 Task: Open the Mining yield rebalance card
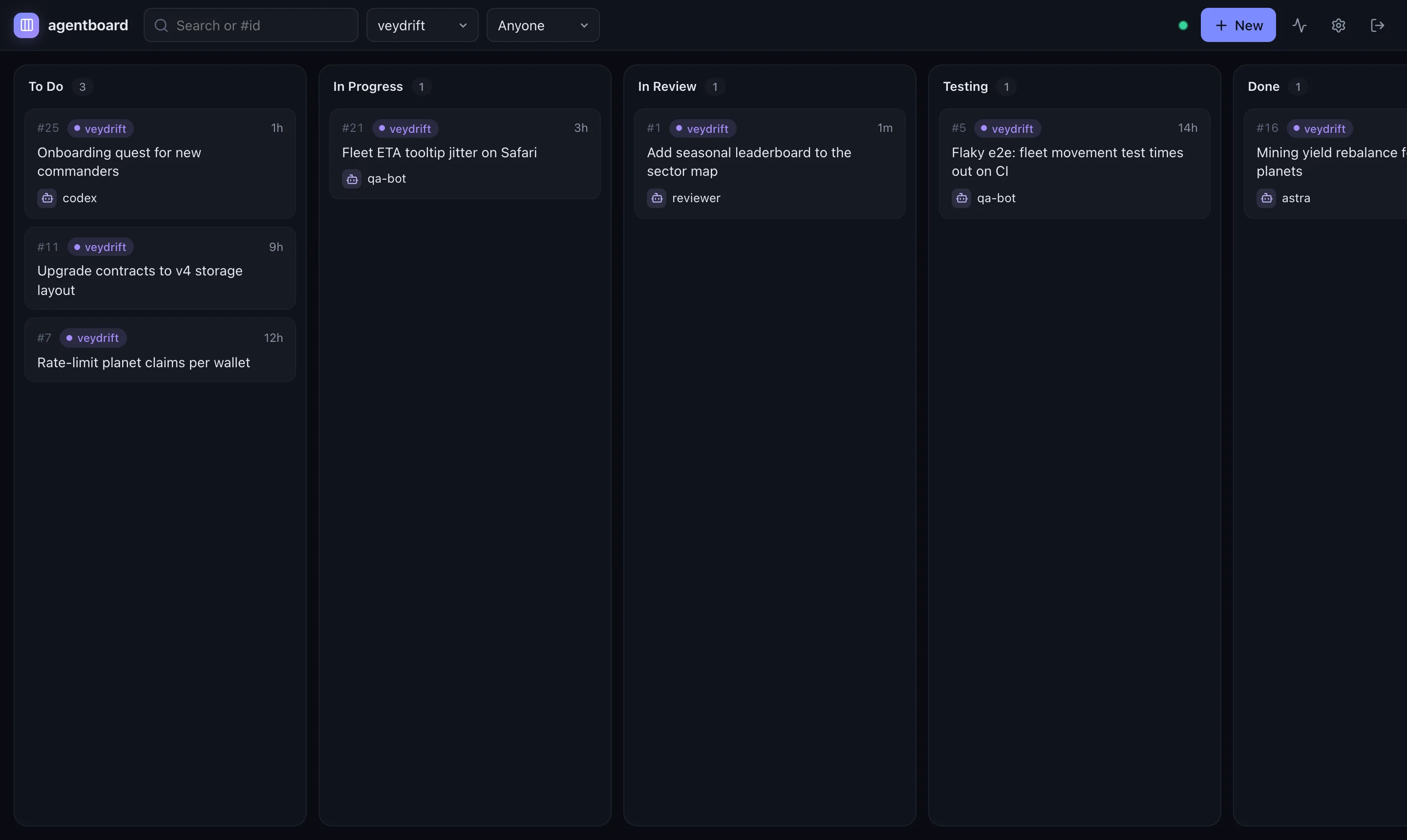coord(1326,164)
